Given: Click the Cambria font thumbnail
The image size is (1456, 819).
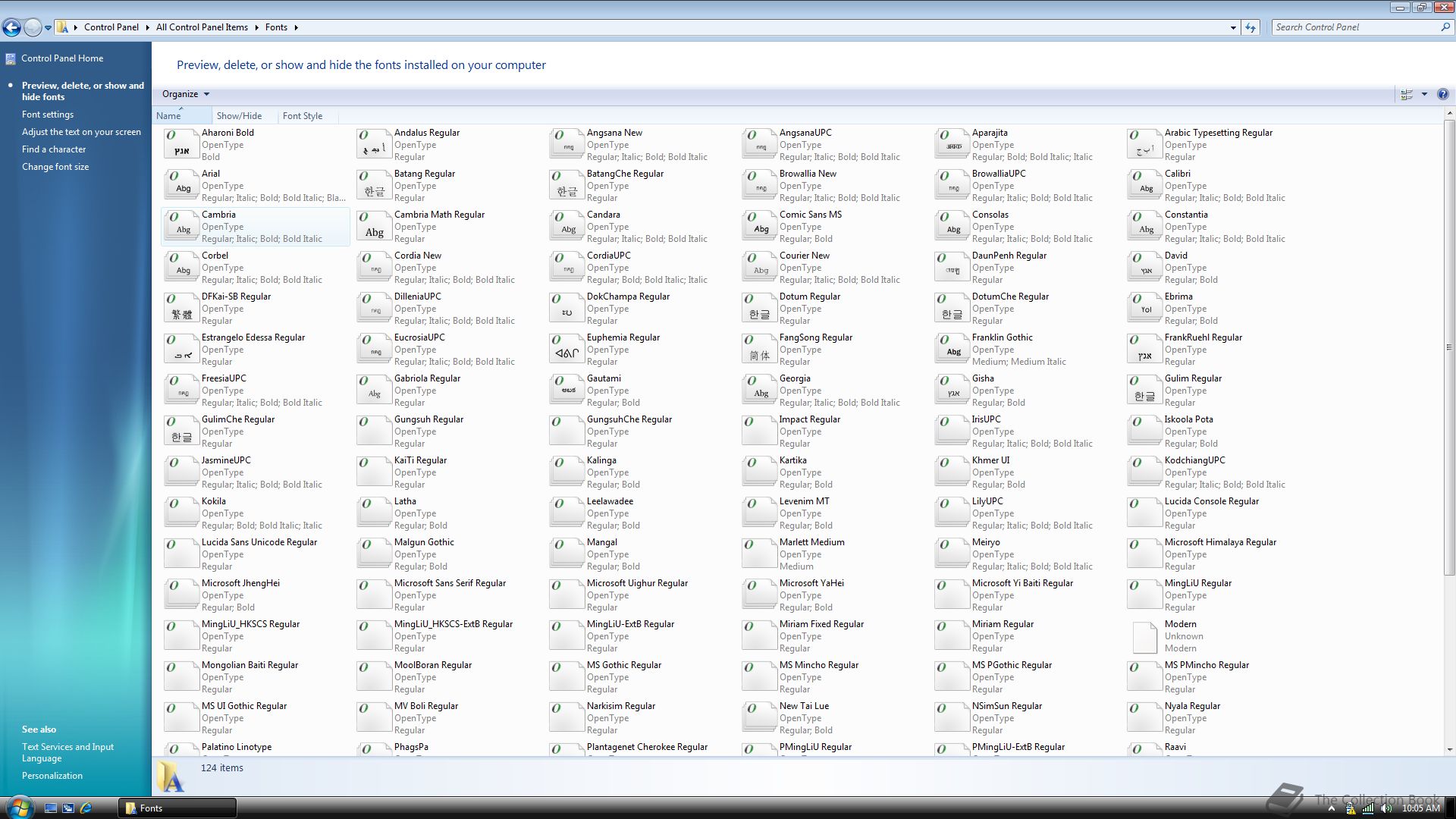Looking at the screenshot, I should 181,226.
